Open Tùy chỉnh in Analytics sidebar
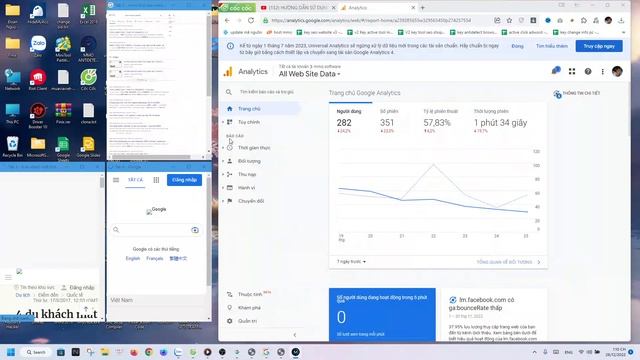Screen dimensions: 640x360 249,122
